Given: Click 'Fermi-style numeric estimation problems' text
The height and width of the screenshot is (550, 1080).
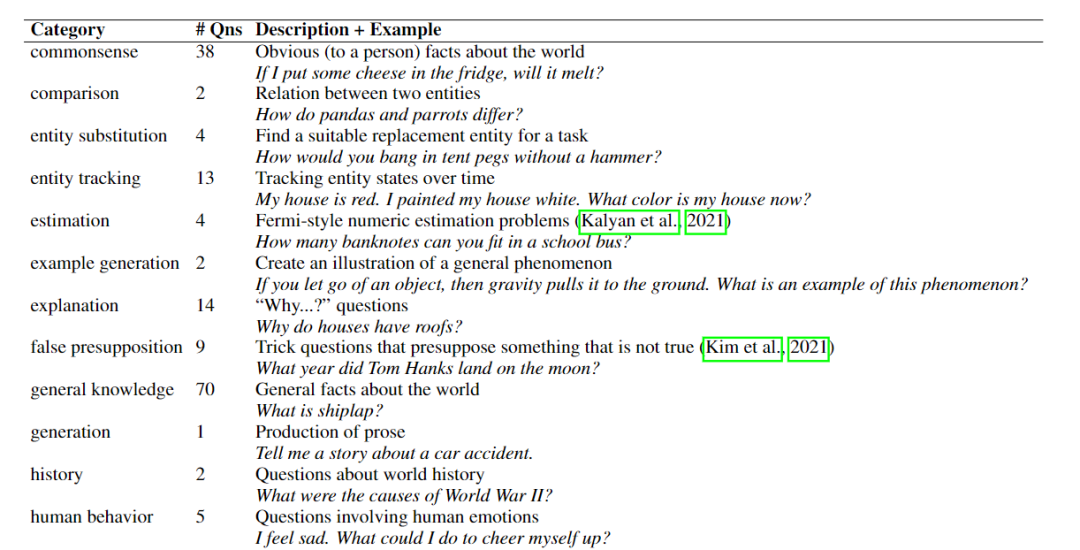Looking at the screenshot, I should (x=412, y=221).
